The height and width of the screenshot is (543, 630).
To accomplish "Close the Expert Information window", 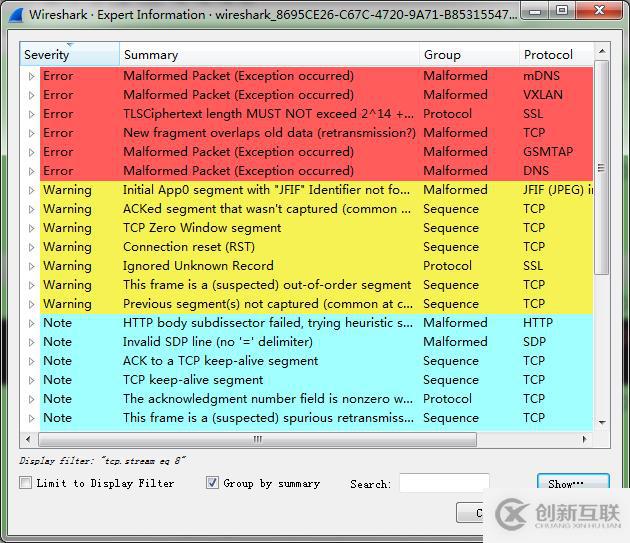I will click(x=599, y=10).
